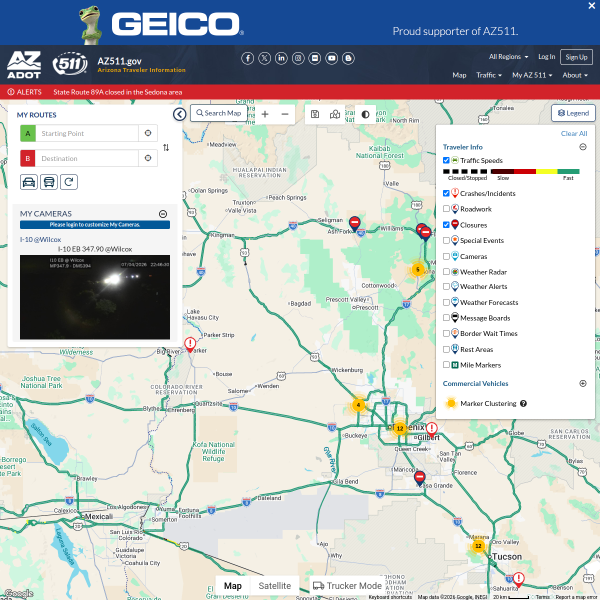Screen dimensions: 600x600
Task: Click the save map view icon
Action: tap(315, 114)
